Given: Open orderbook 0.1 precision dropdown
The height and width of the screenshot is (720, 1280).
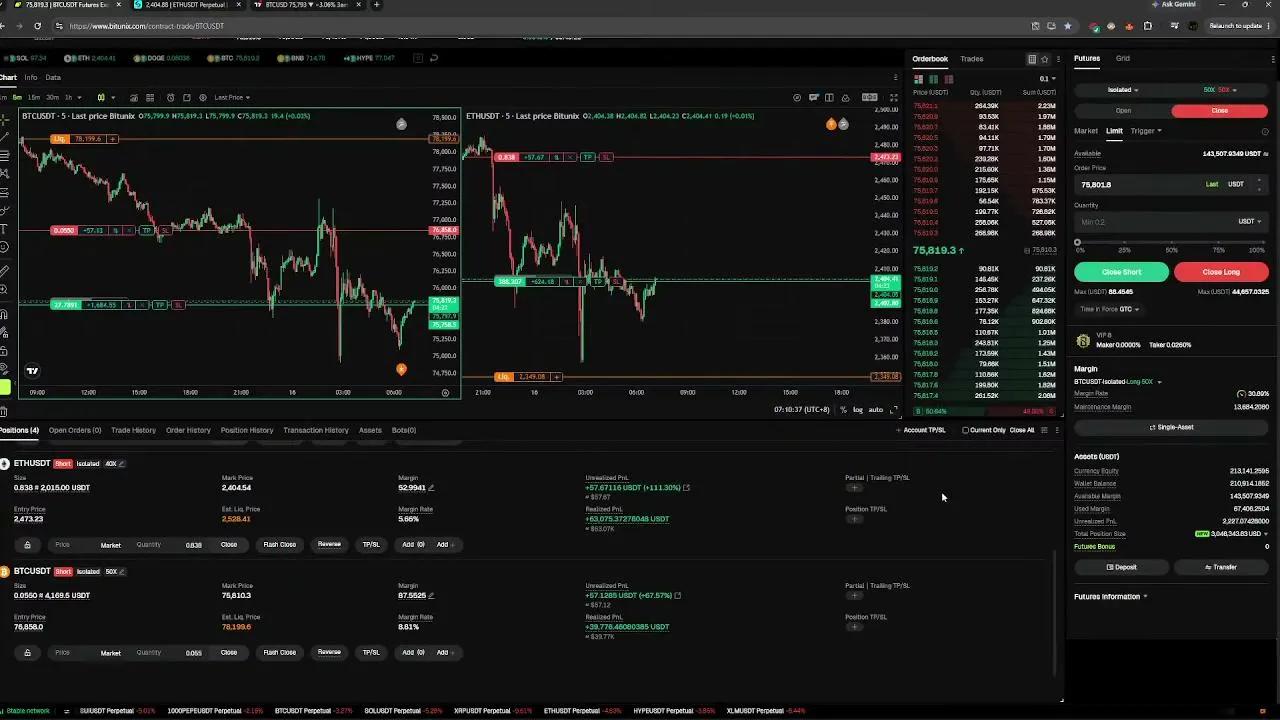Looking at the screenshot, I should point(1047,79).
